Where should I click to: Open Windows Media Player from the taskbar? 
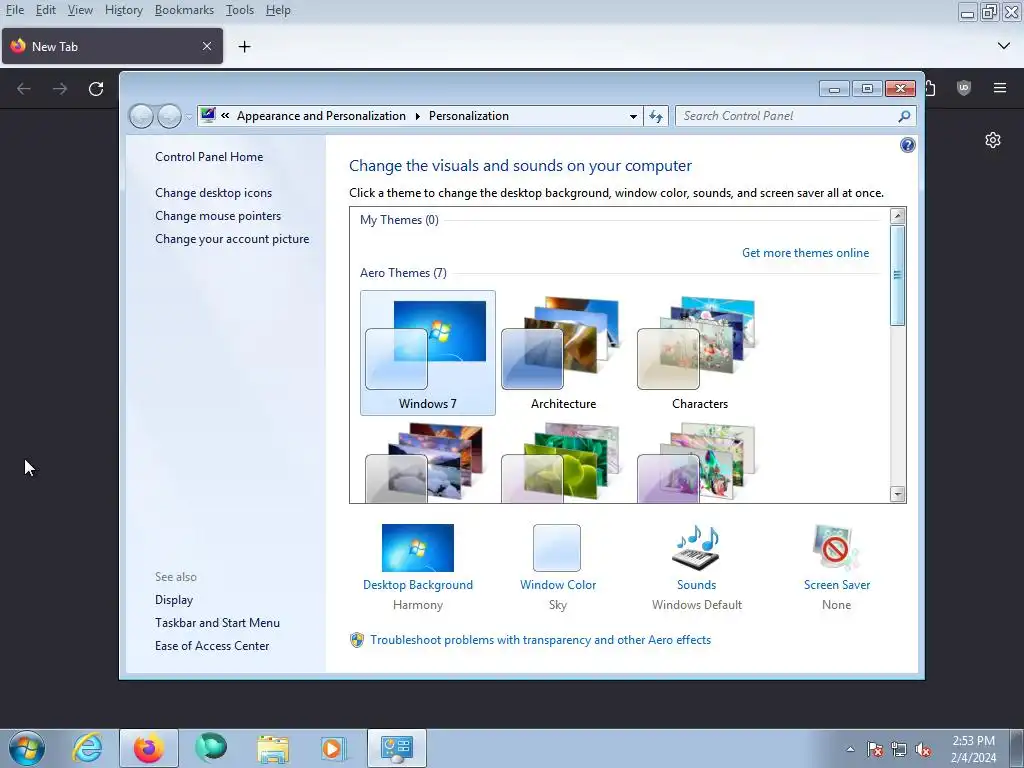pyautogui.click(x=332, y=748)
